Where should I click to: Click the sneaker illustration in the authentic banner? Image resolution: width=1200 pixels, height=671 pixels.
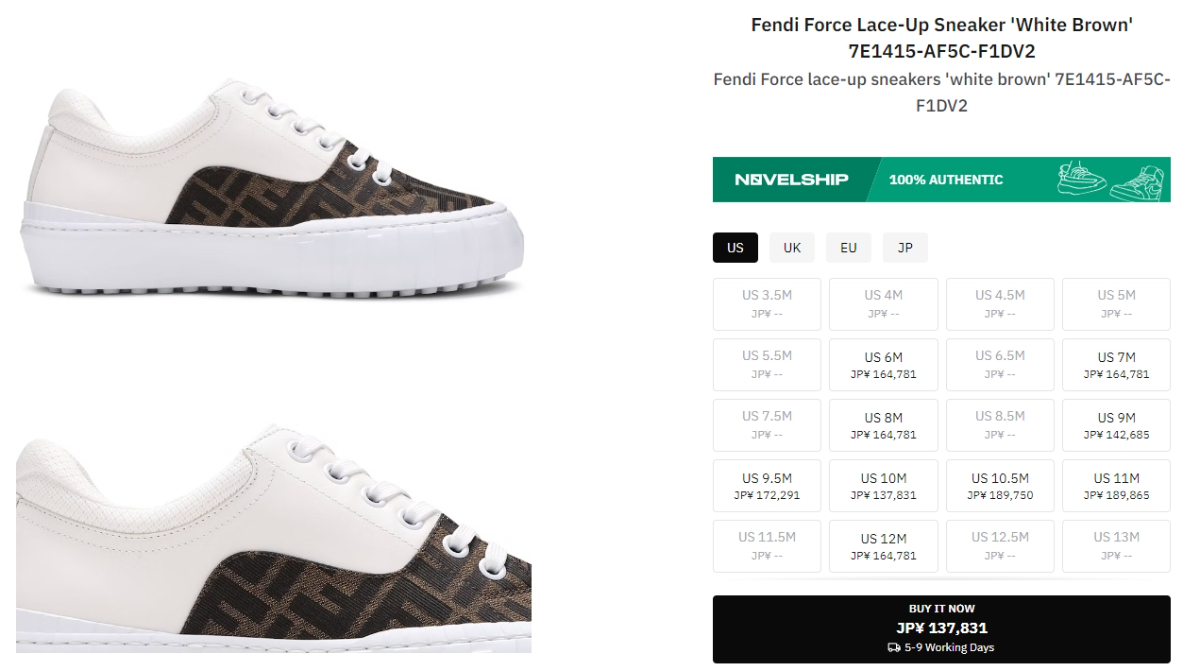1112,180
